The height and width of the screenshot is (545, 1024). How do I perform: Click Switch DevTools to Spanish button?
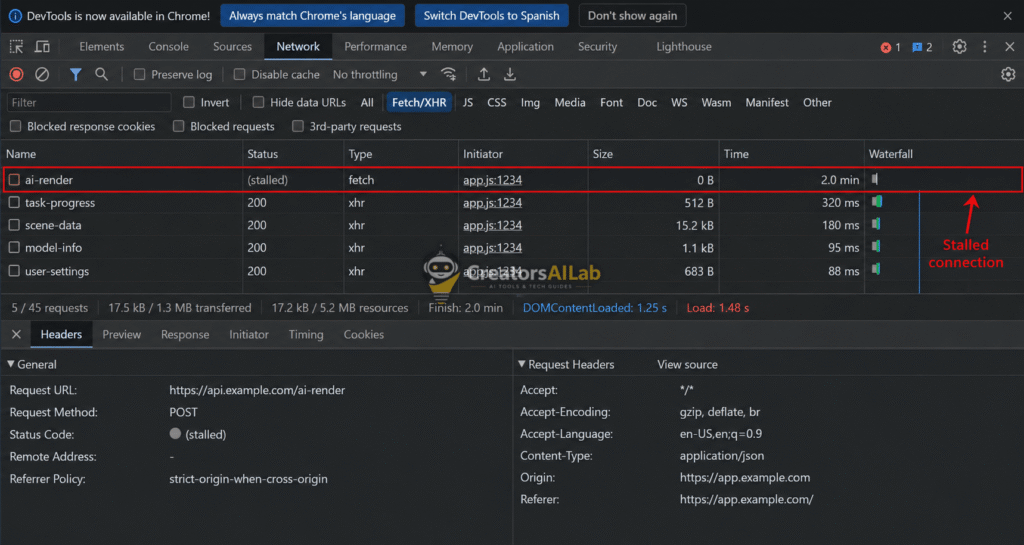point(491,16)
